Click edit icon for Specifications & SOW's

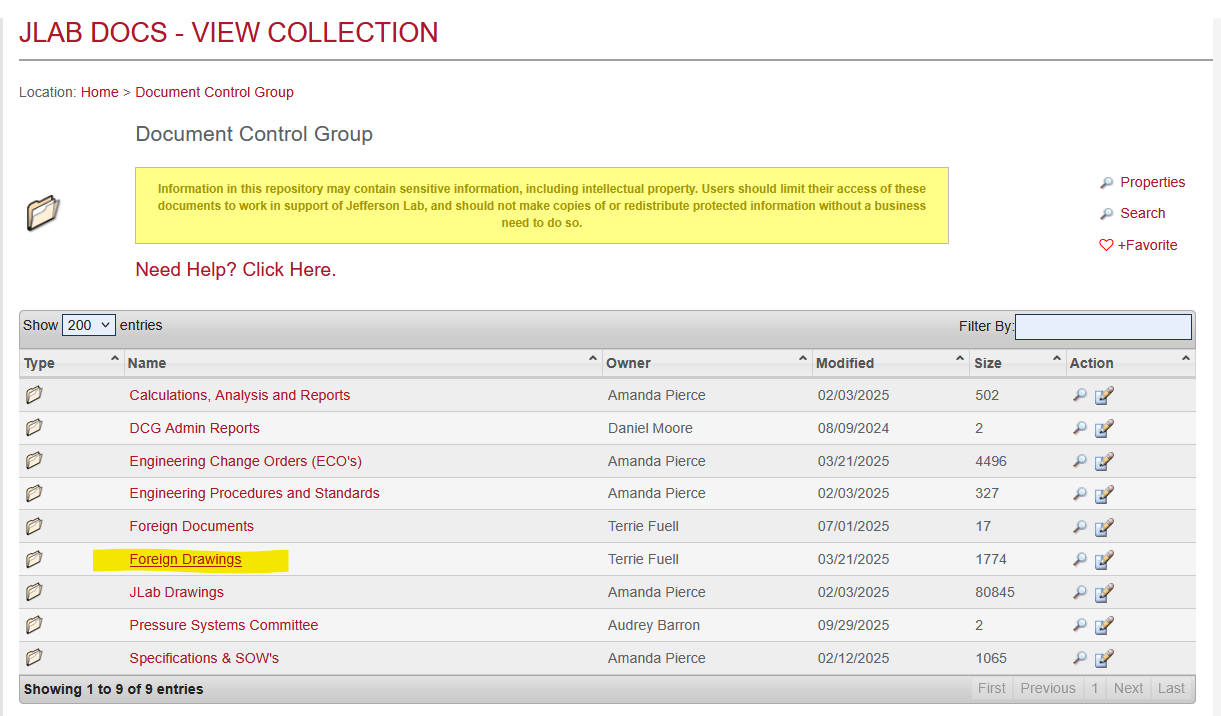pos(1104,659)
